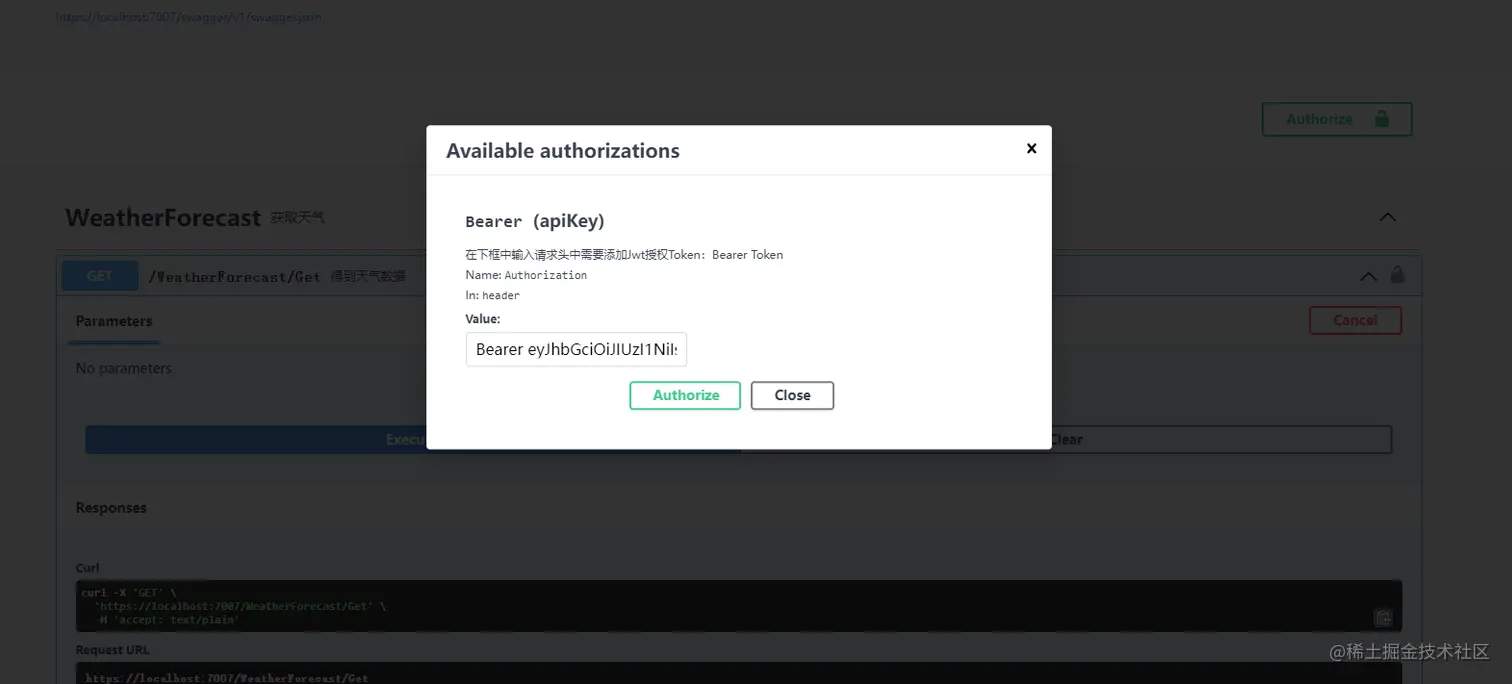Click the Request URL value text
The width and height of the screenshot is (1512, 684).
227,678
